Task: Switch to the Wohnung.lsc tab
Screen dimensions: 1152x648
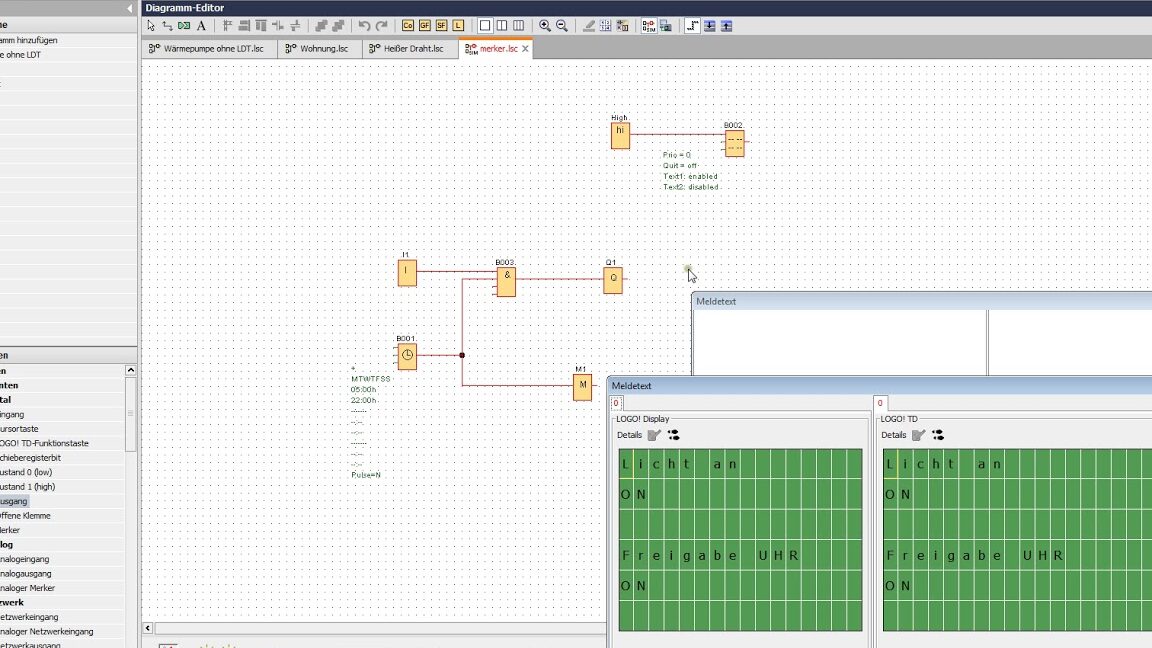Action: pos(323,48)
